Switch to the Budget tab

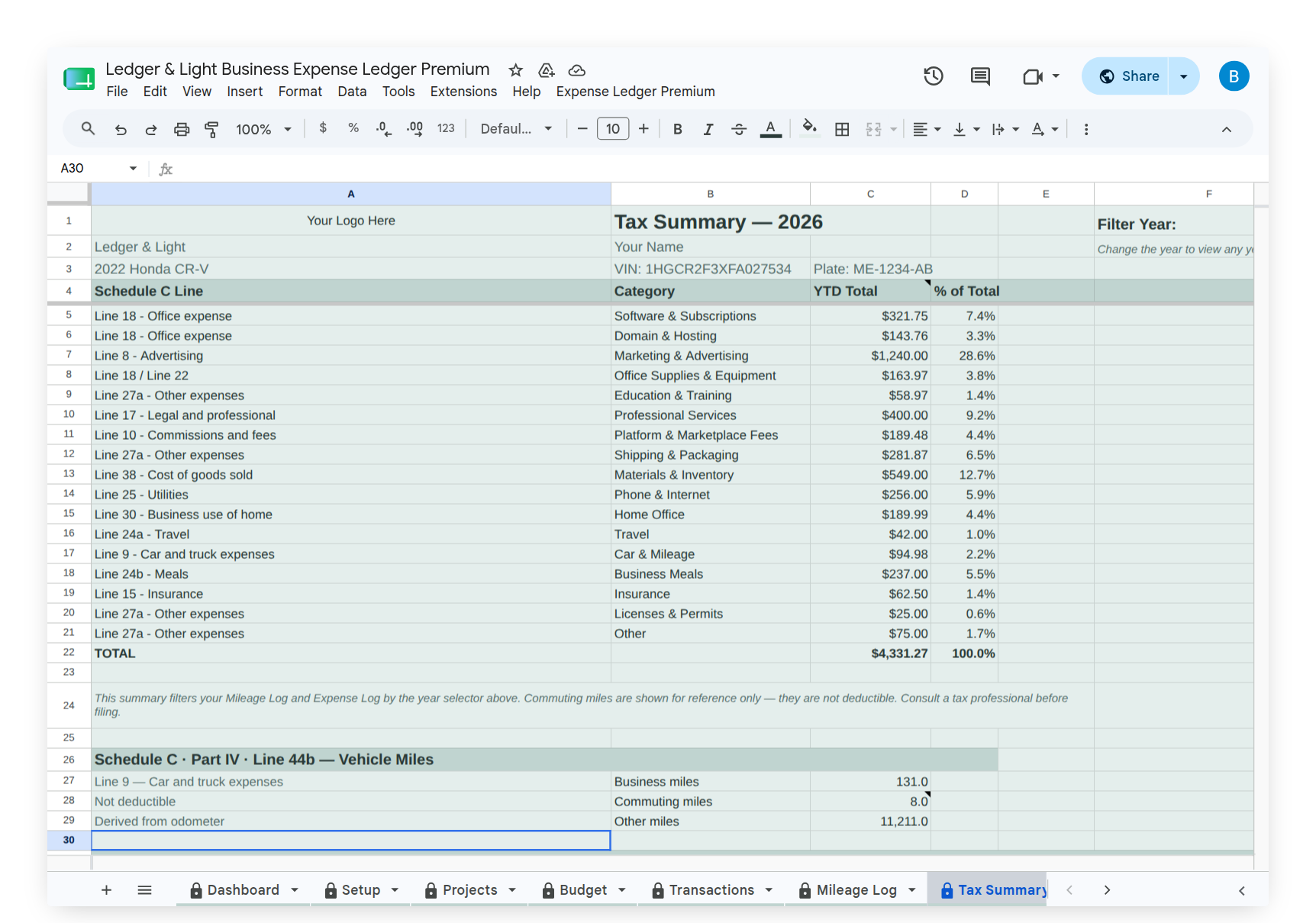click(583, 890)
